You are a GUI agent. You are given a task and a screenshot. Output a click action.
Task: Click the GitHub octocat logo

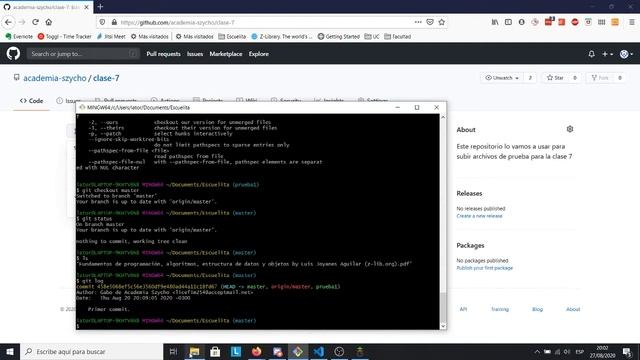(x=13, y=54)
